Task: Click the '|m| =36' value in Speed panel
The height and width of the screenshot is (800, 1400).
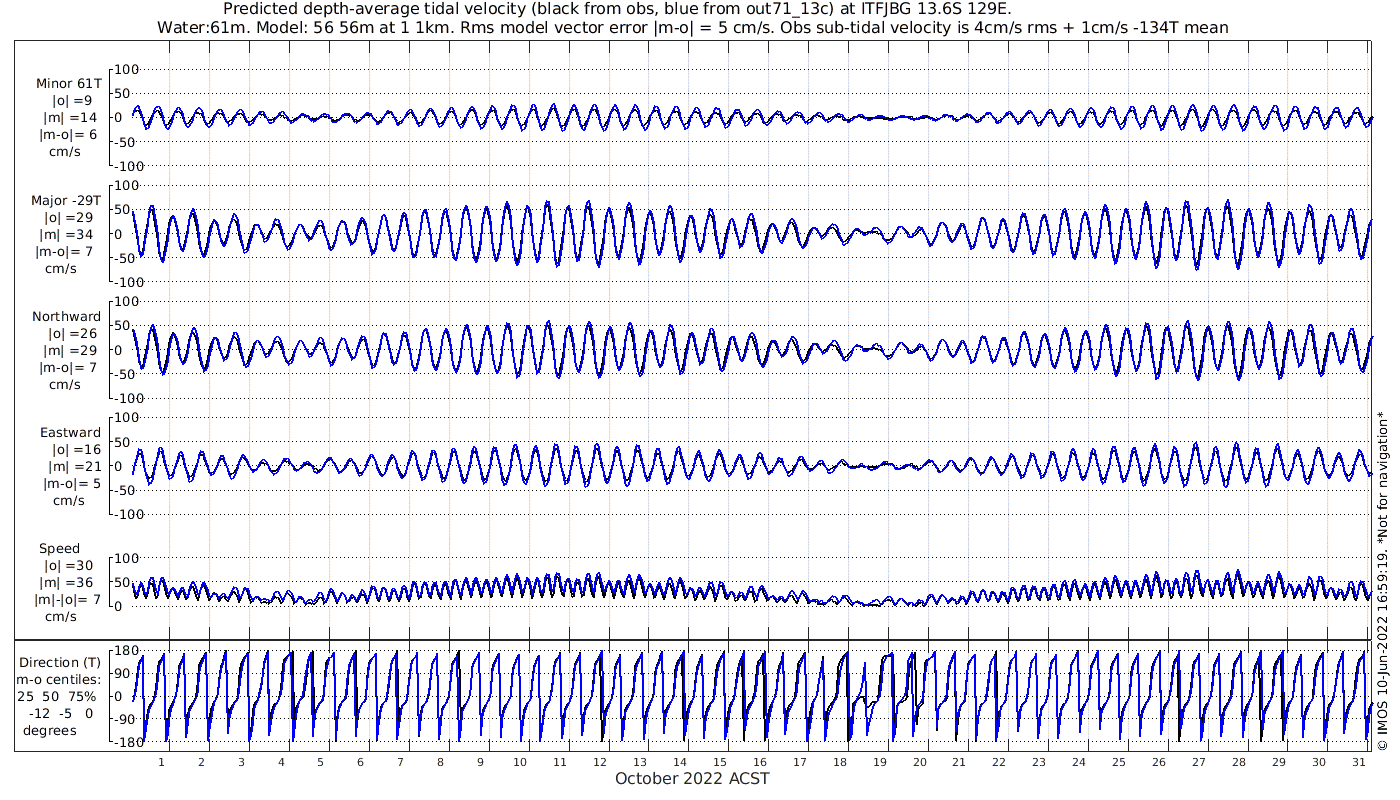Action: tap(66, 582)
